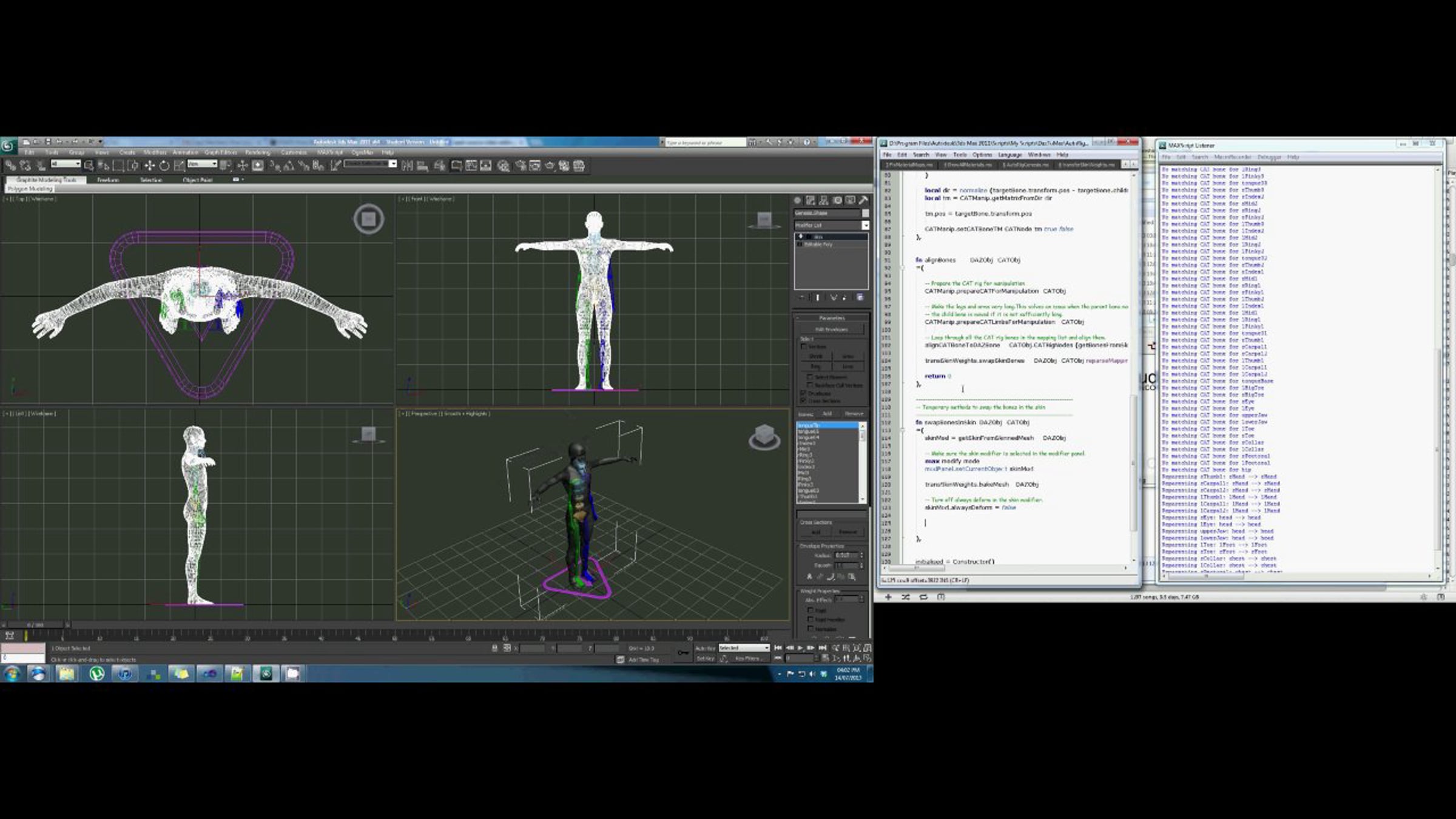Play the animation

(800, 648)
